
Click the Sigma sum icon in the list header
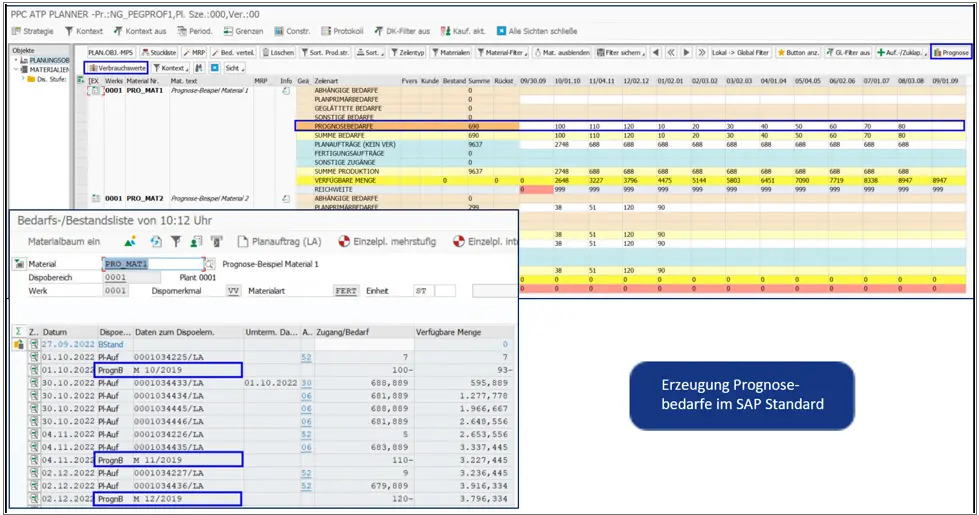click(18, 332)
